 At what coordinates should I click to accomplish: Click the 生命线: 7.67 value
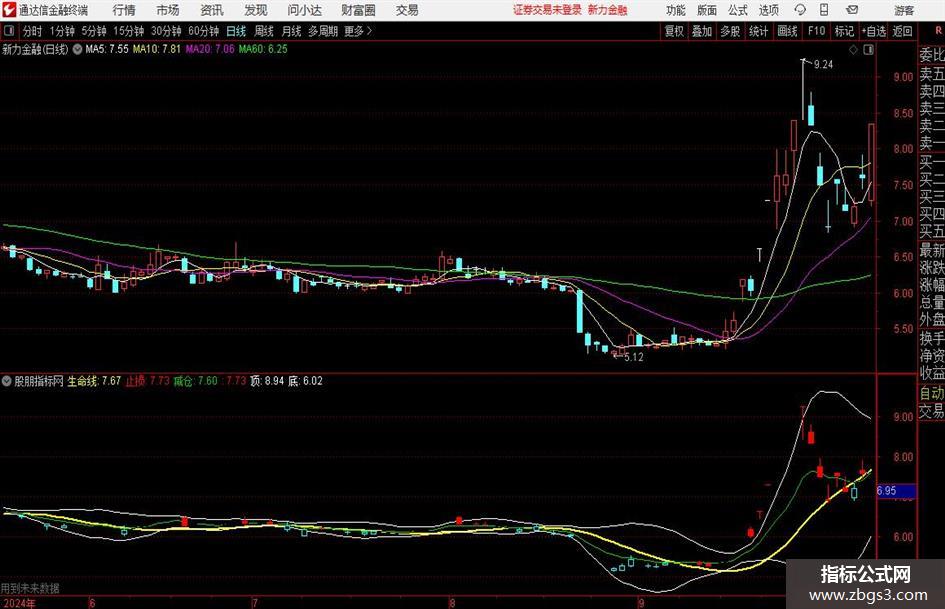pyautogui.click(x=94, y=381)
